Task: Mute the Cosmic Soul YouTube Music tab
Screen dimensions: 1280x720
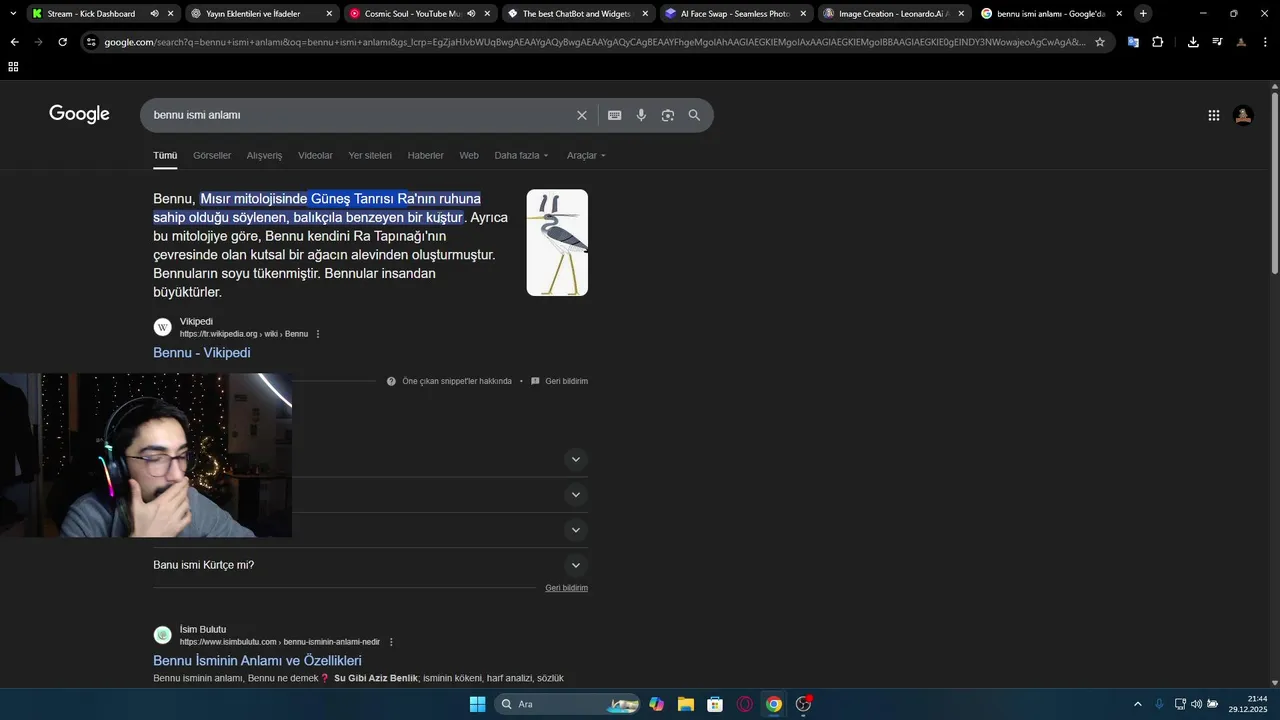Action: [x=471, y=14]
